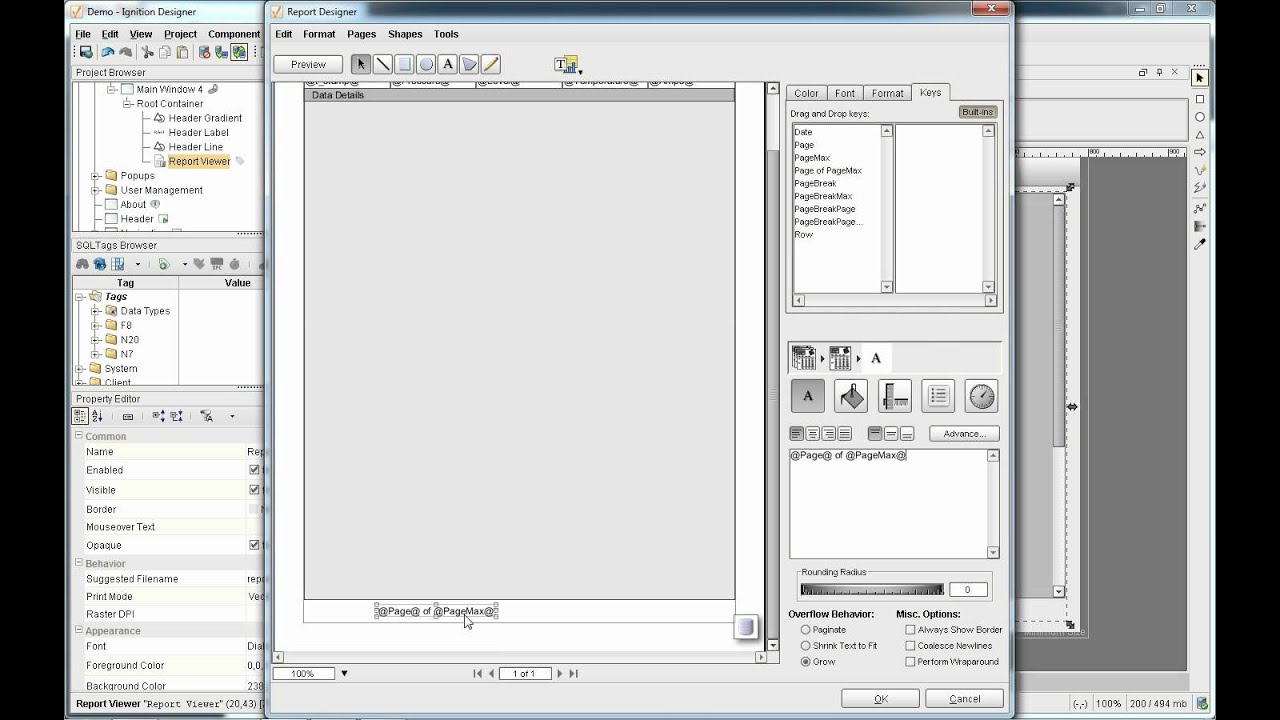Choose the Rectangle shape tool
1280x720 pixels.
coord(404,64)
